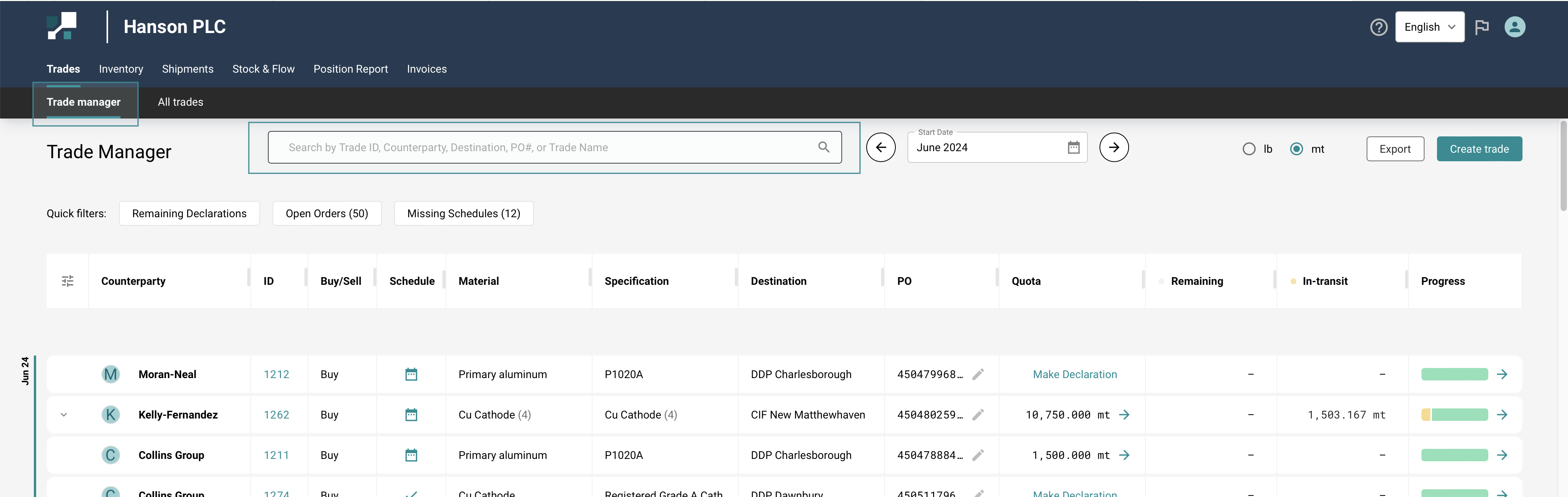
Task: Go to previous month arrow button
Action: [881, 148]
